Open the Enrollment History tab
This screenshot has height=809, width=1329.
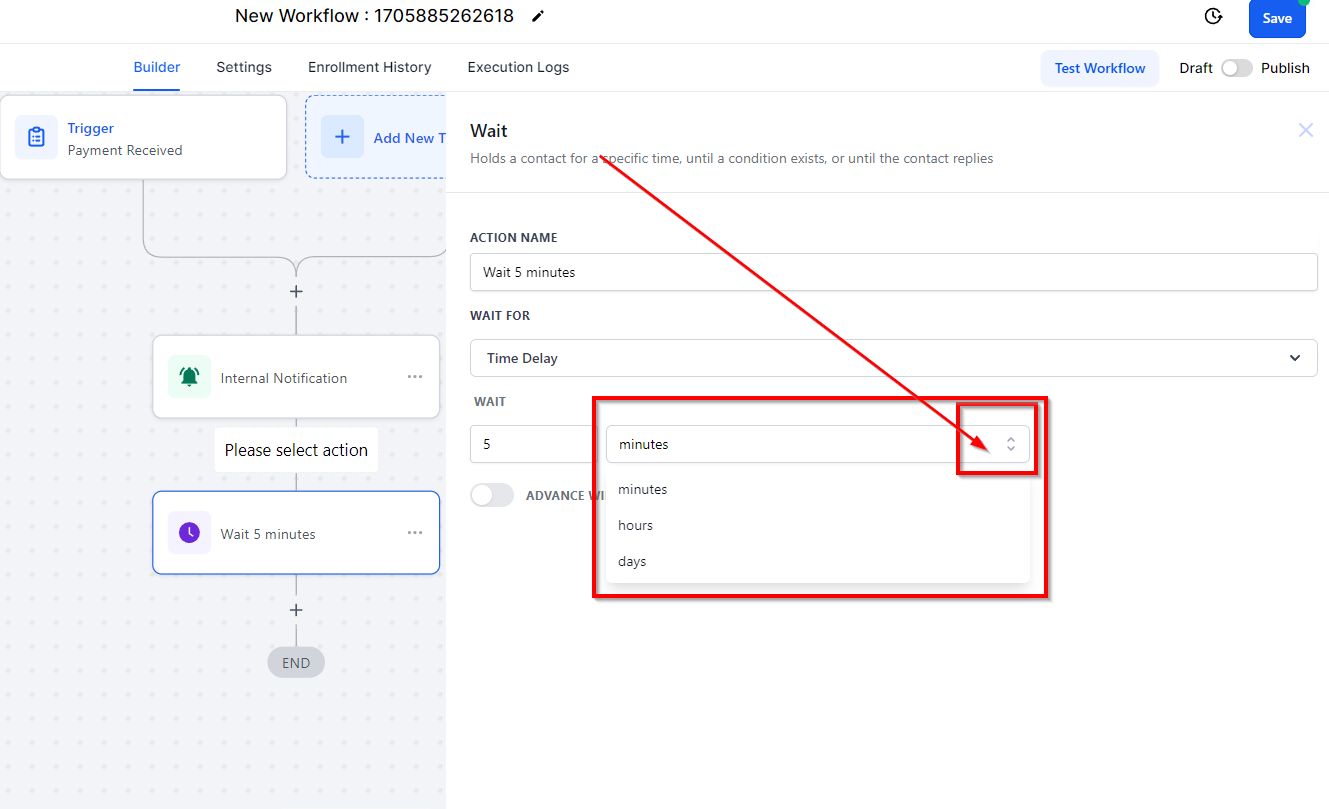(x=370, y=67)
